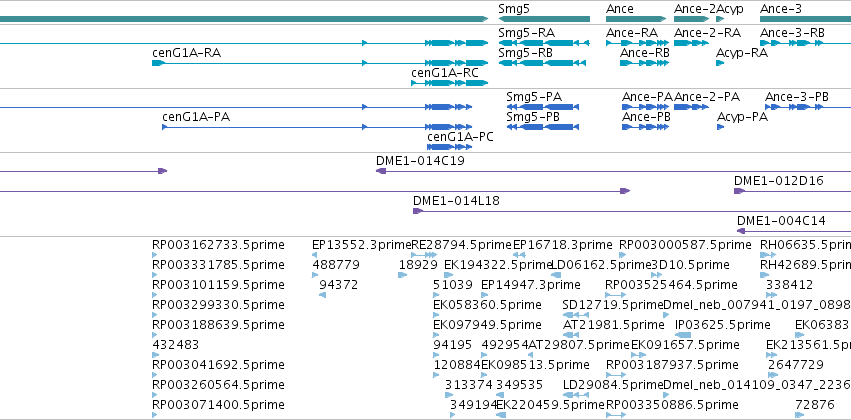Click the Smg5-RB transcript label
Viewport: 851px width, 420px height.
click(x=525, y=53)
